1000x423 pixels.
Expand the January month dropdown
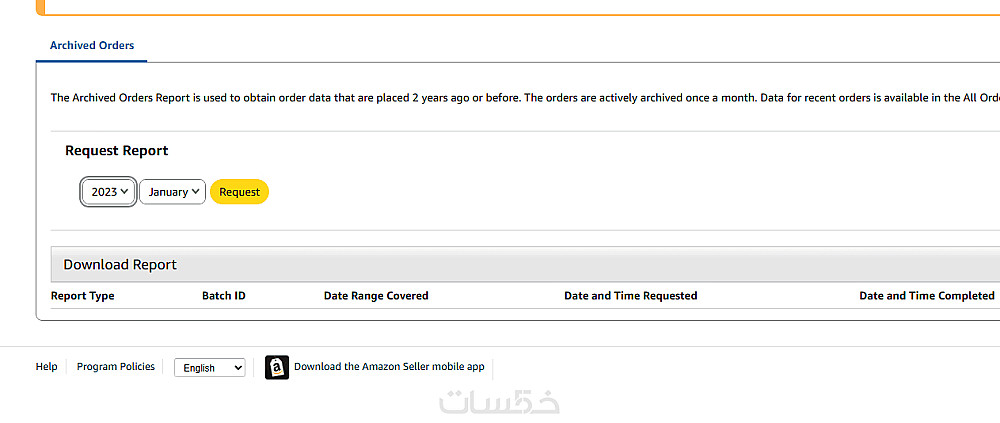tap(172, 192)
